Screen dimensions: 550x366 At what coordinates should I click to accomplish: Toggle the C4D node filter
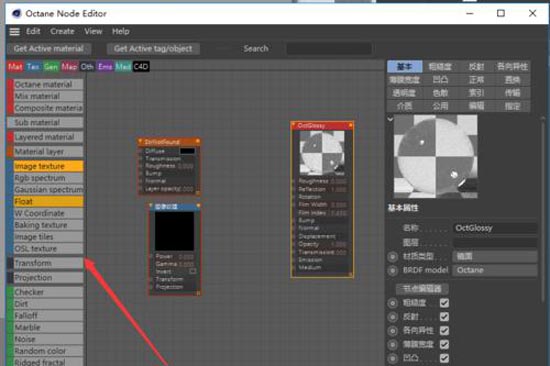141,66
